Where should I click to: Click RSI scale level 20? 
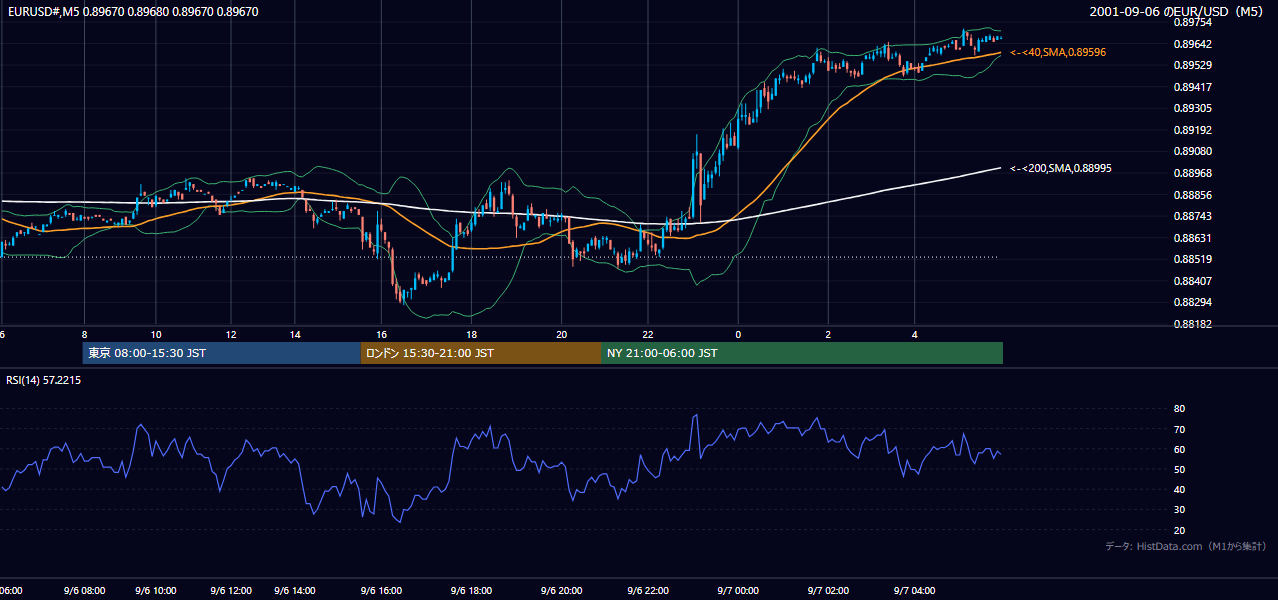point(1179,530)
